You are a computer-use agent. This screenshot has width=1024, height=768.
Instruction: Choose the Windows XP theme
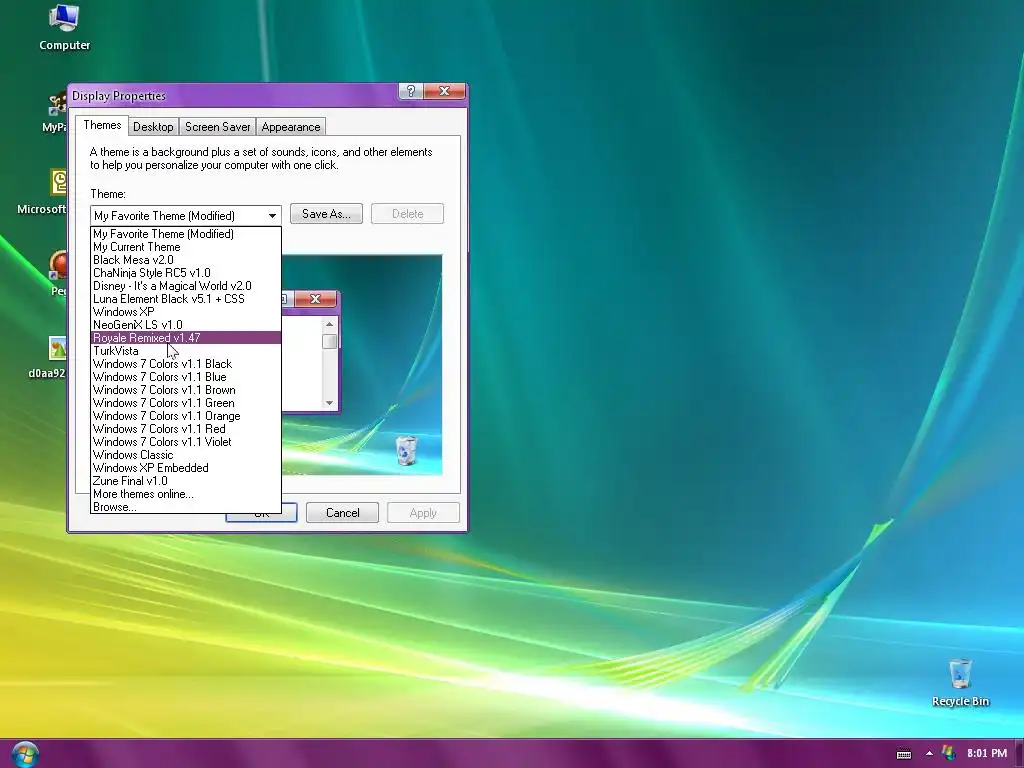185,312
